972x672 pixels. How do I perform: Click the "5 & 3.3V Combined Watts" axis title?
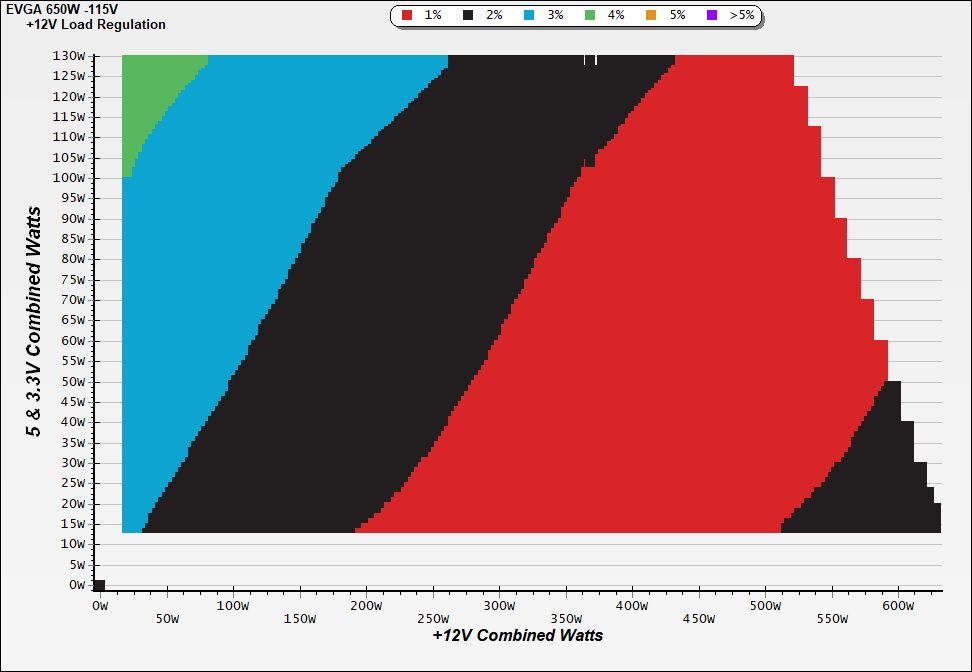pyautogui.click(x=34, y=322)
